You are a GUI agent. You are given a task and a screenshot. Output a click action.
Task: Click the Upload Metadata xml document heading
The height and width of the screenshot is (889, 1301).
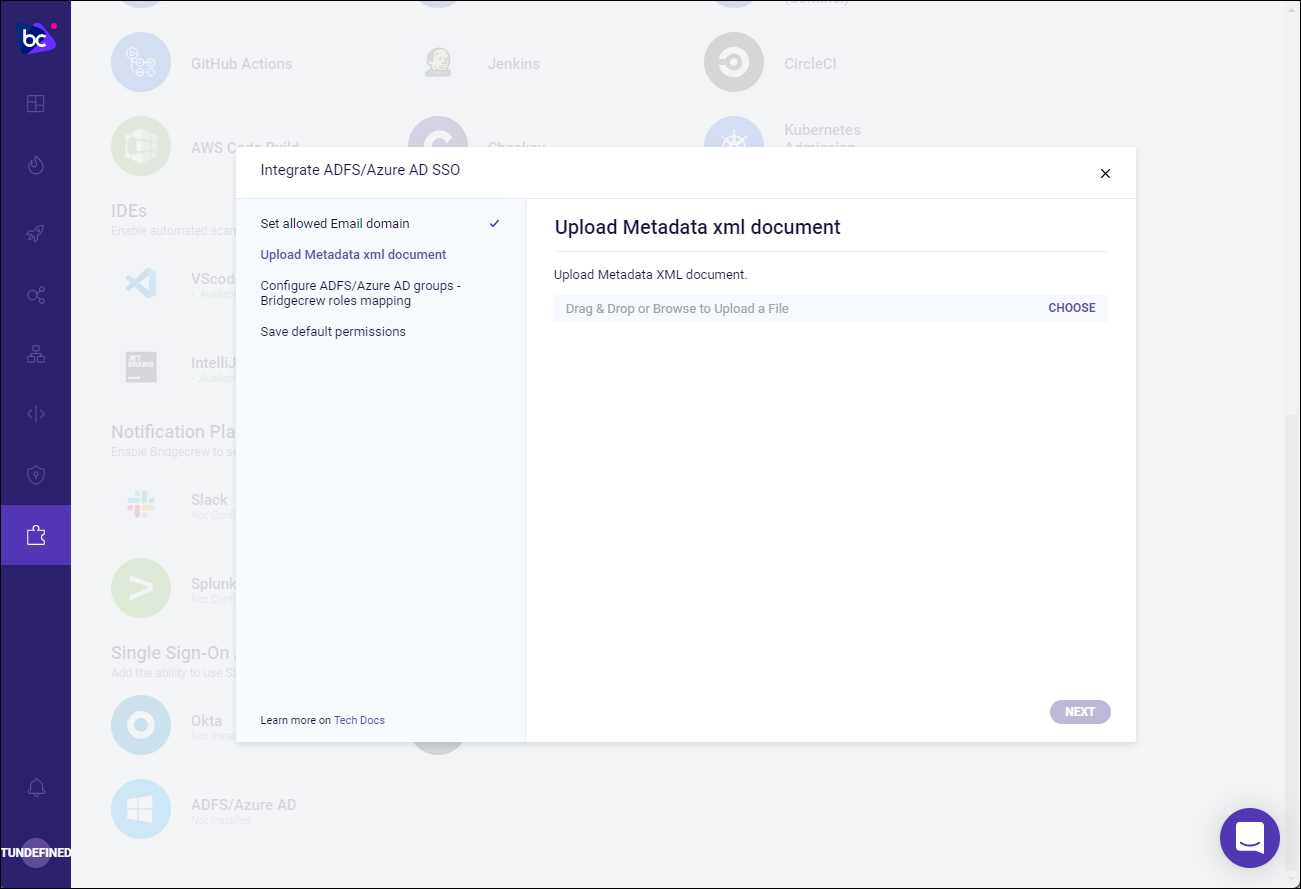[x=698, y=227]
